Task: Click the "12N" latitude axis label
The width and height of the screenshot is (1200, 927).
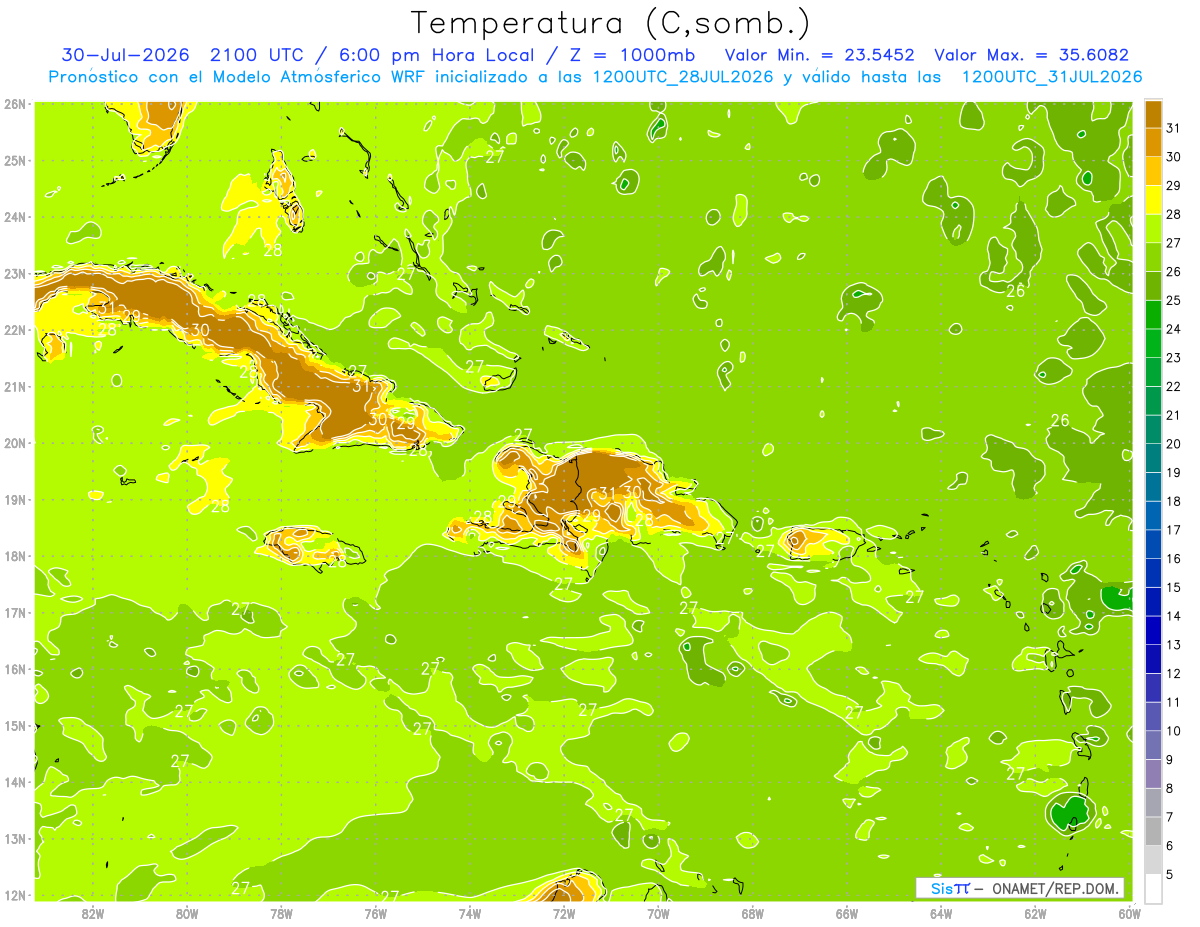Action: (x=14, y=895)
